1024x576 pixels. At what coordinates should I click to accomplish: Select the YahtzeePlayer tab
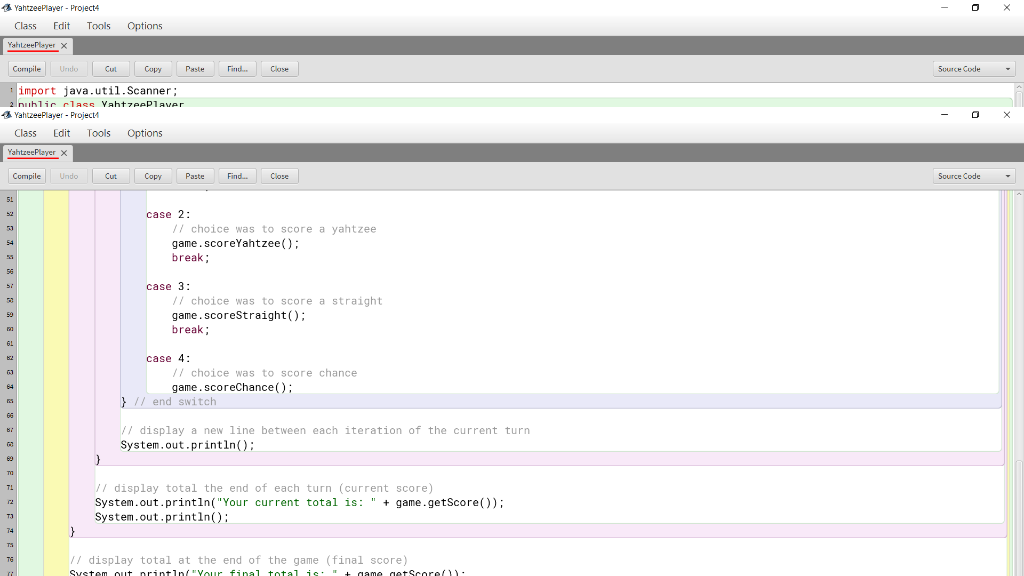pos(32,153)
